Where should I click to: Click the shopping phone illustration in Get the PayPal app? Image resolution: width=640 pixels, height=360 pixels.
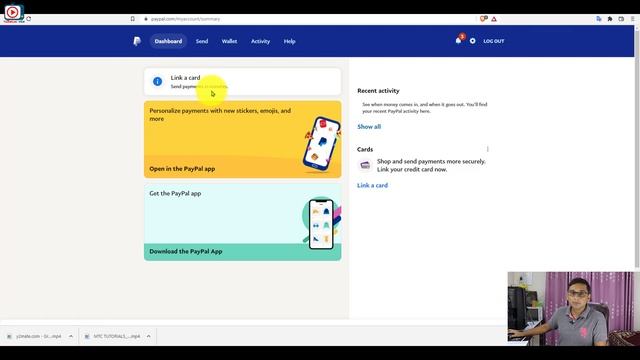(322, 224)
